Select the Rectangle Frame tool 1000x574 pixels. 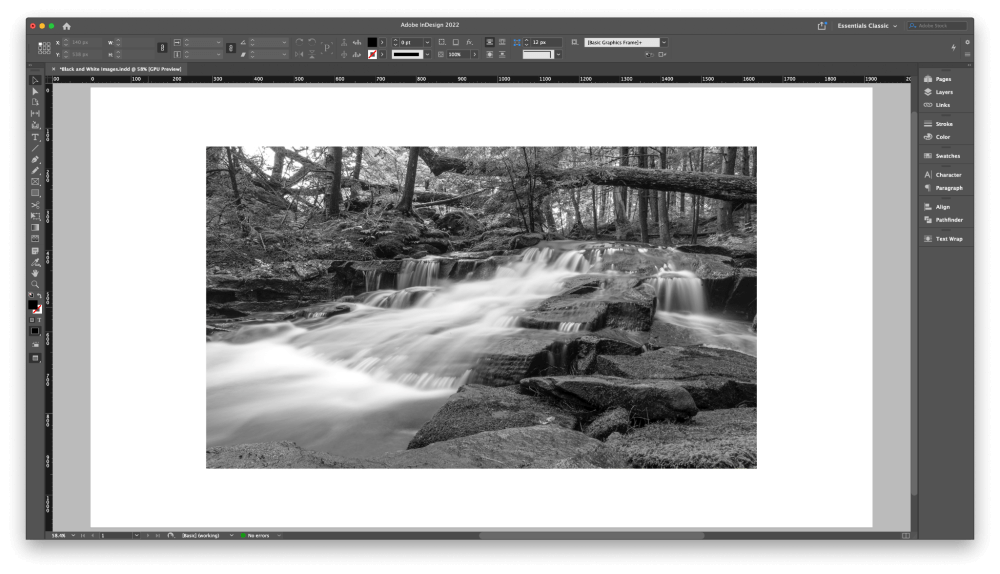pos(35,182)
